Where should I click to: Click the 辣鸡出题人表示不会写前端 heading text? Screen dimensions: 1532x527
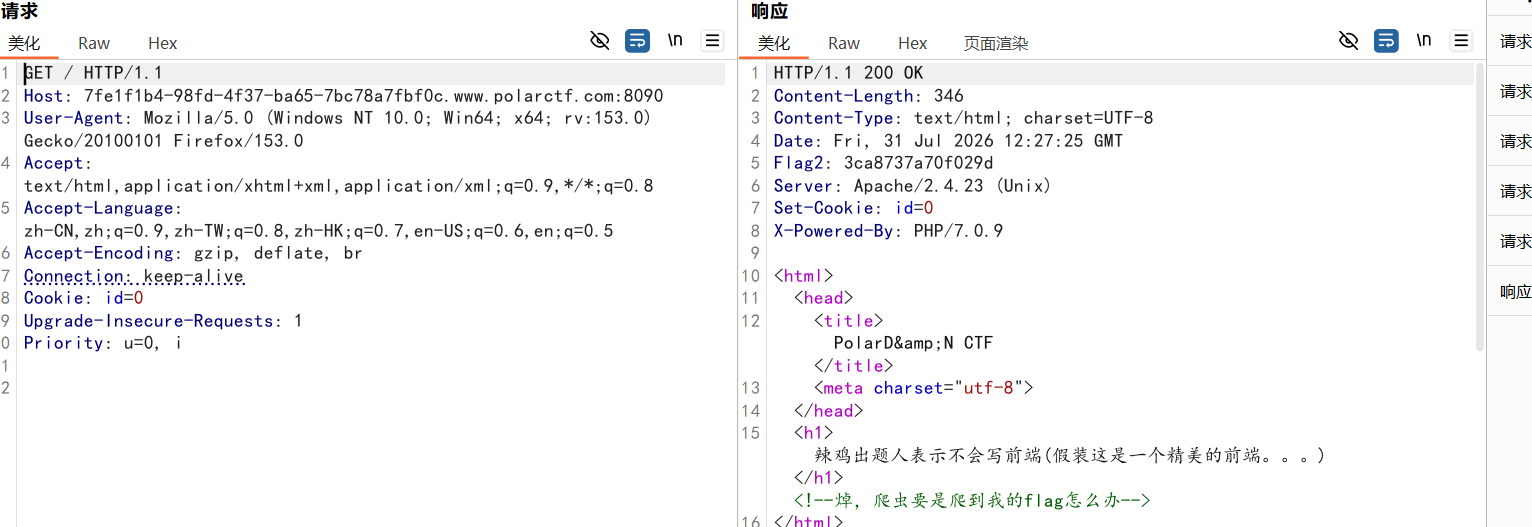[1069, 456]
